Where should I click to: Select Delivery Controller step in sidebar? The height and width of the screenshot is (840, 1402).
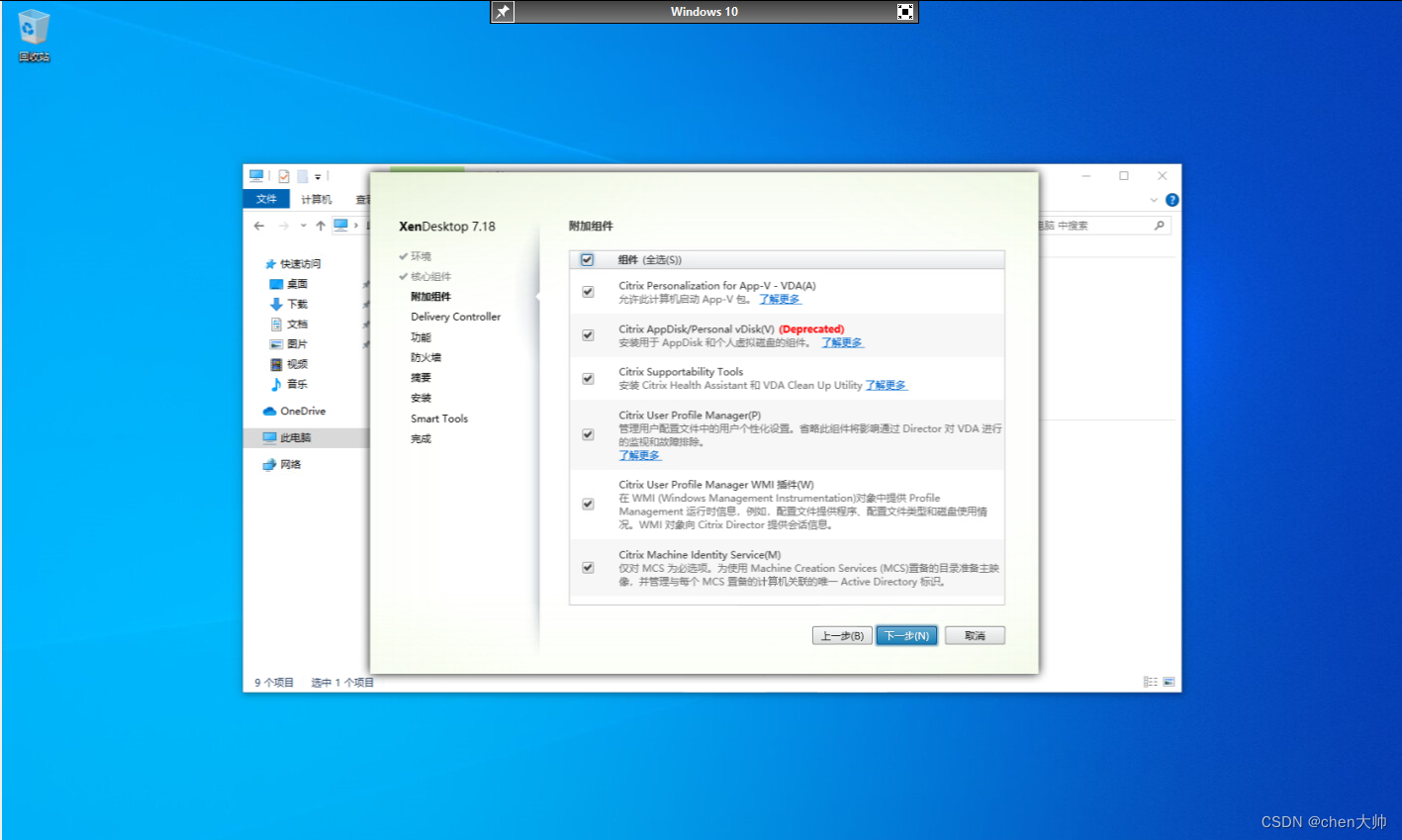point(456,317)
